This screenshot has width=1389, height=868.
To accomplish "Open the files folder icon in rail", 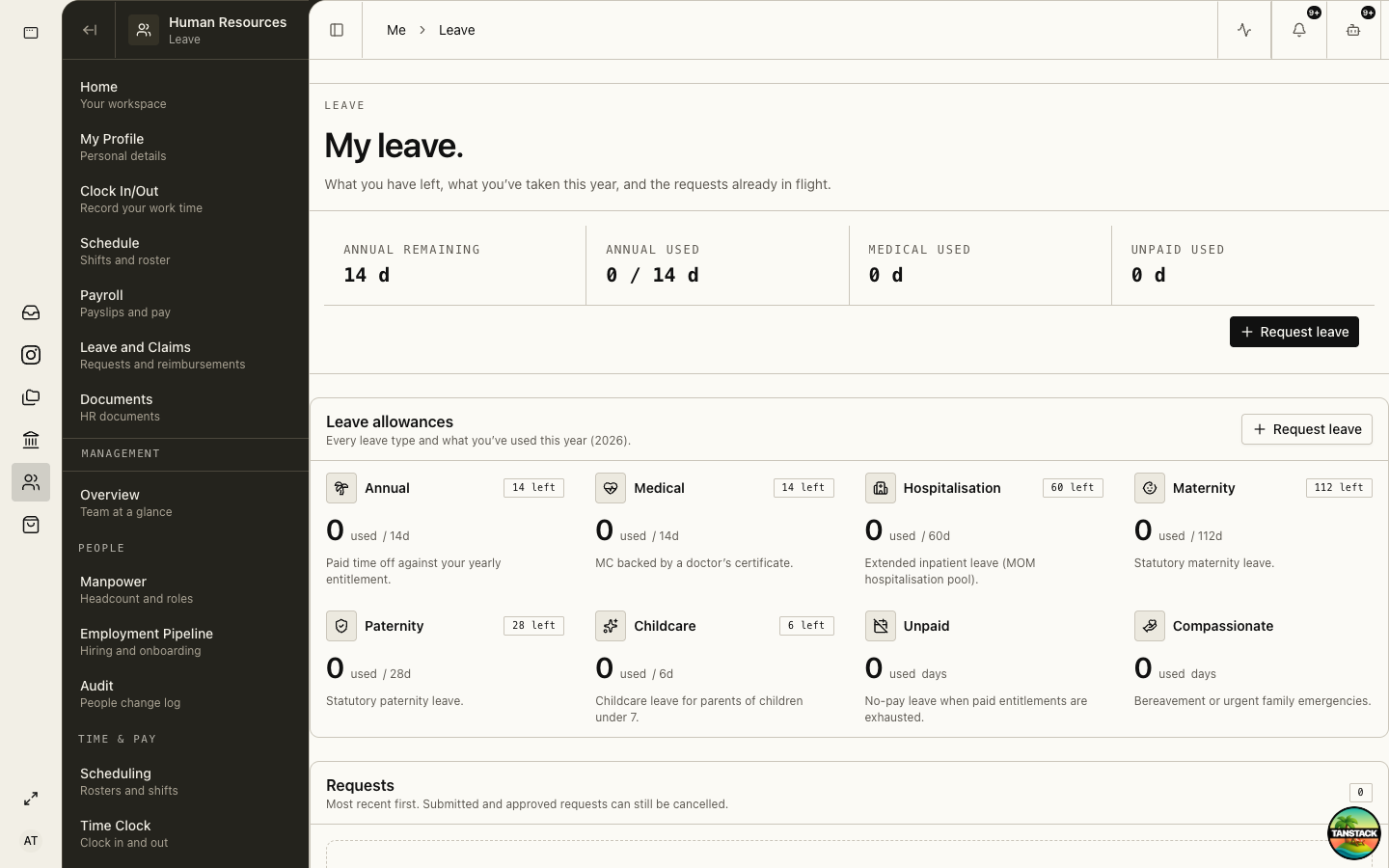I will coord(31,397).
